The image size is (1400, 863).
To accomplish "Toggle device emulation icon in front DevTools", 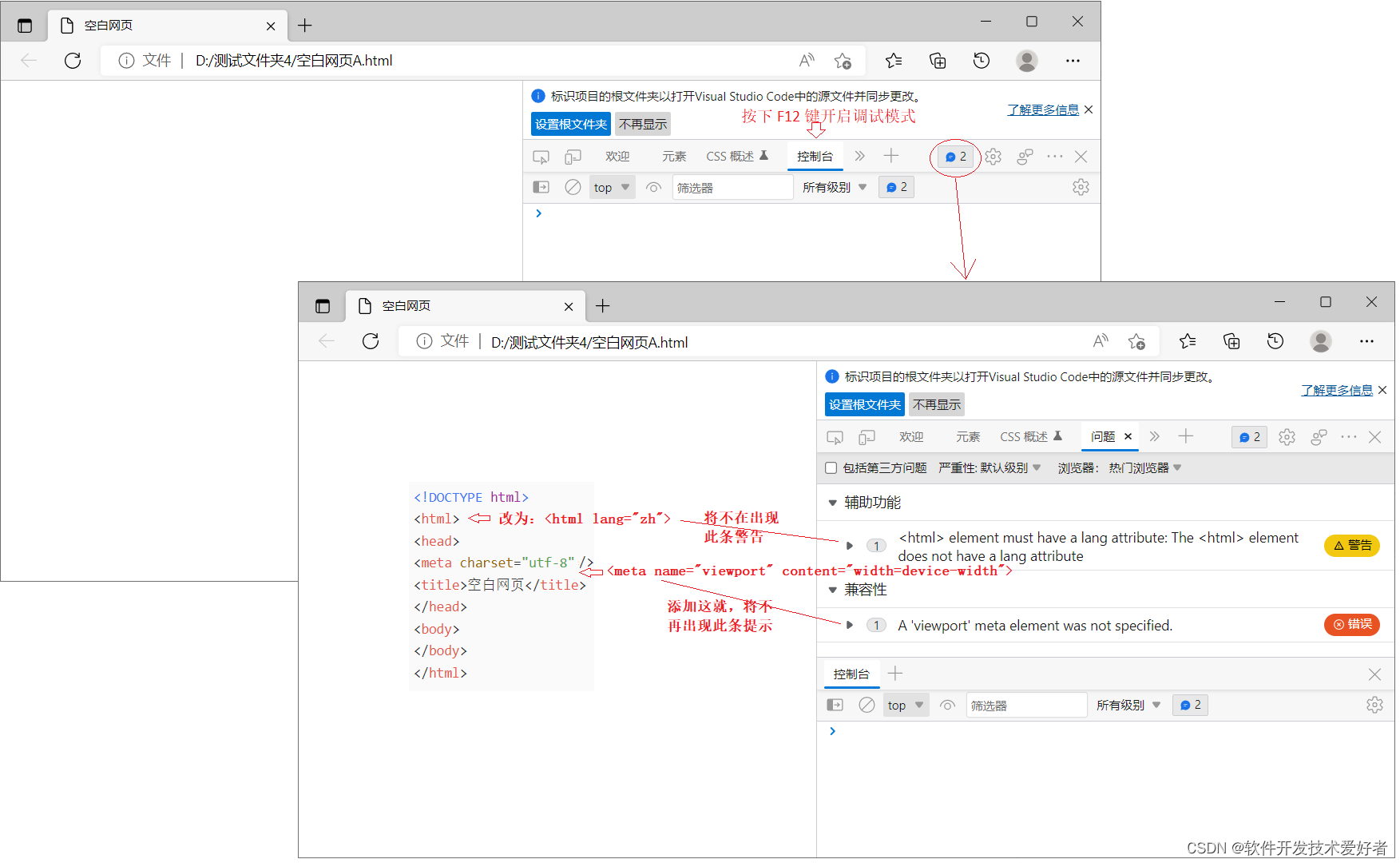I will click(867, 437).
